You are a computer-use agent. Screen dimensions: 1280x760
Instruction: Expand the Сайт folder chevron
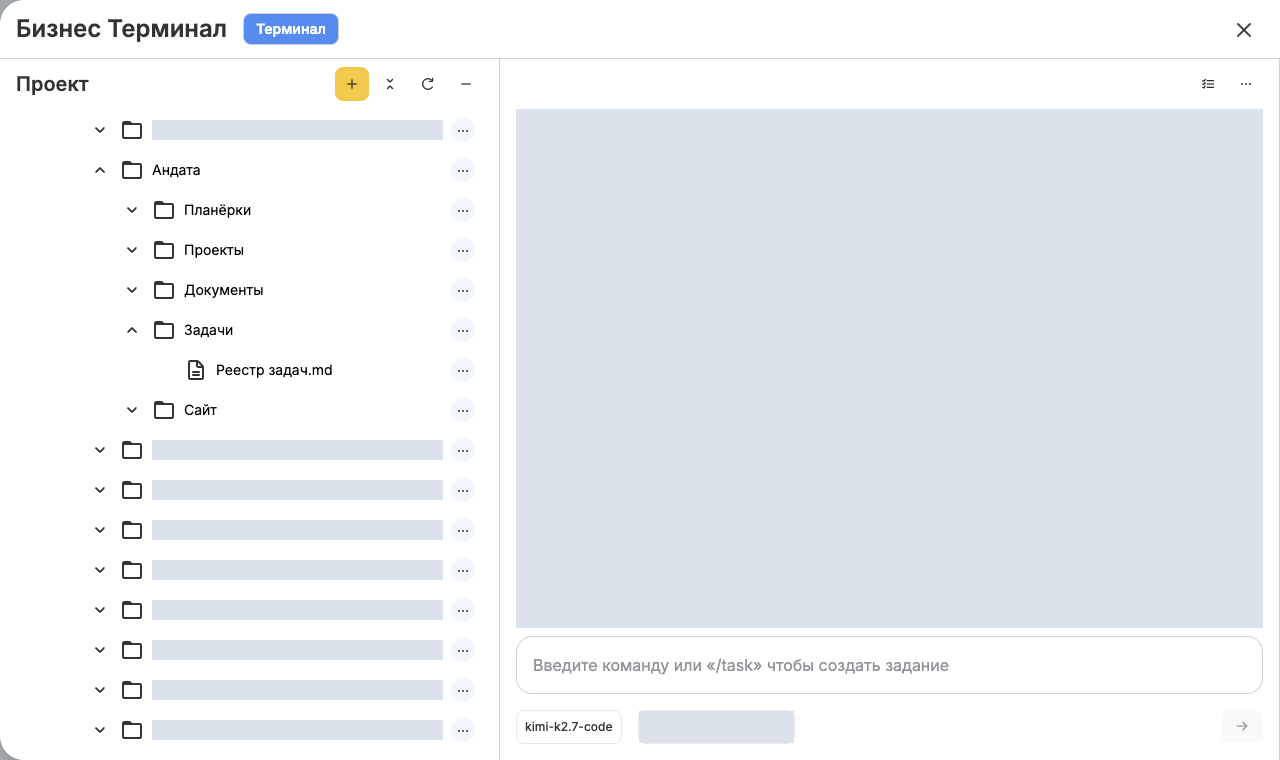[x=132, y=410]
